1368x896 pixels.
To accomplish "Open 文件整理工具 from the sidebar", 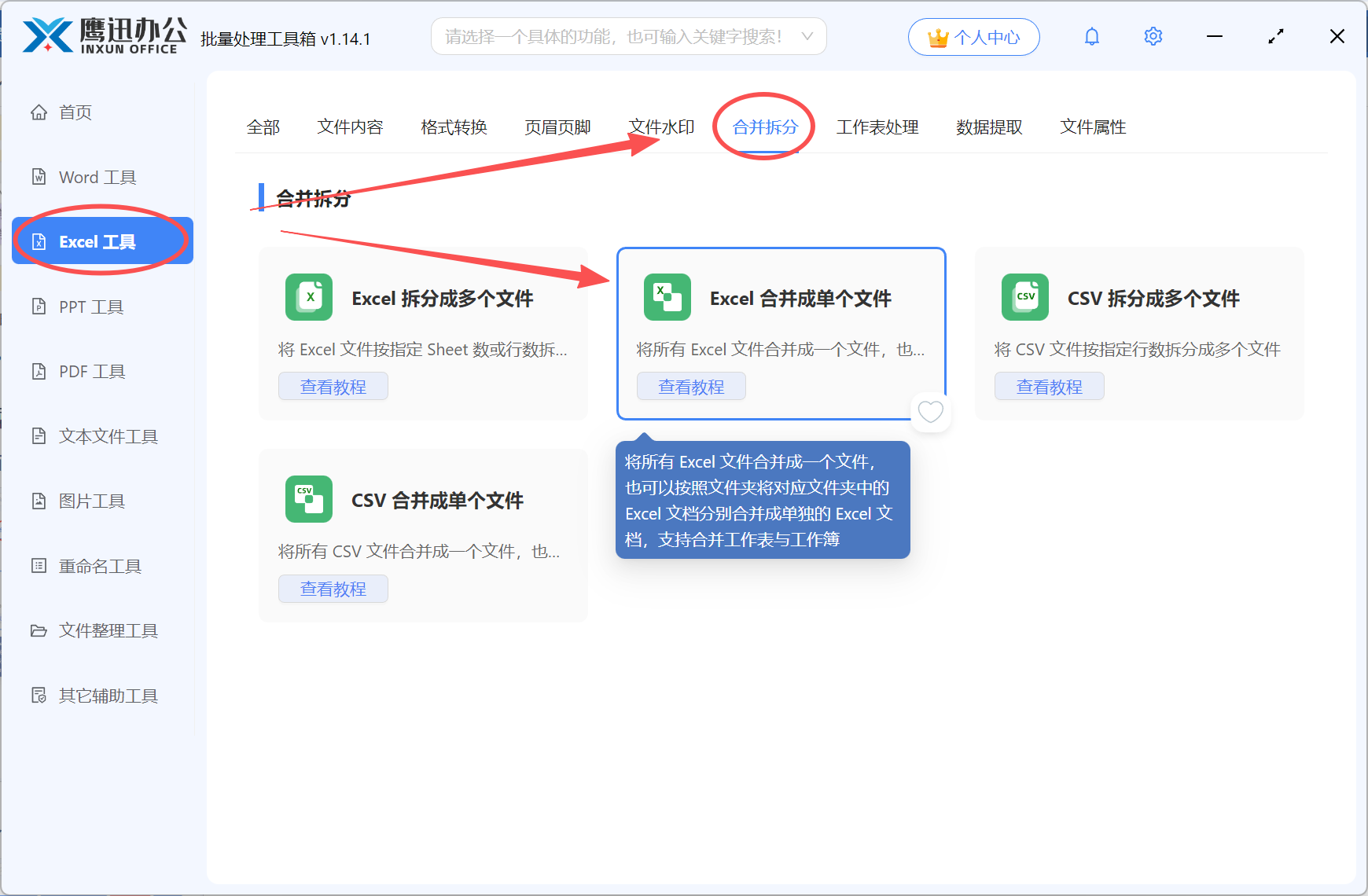I will (107, 630).
